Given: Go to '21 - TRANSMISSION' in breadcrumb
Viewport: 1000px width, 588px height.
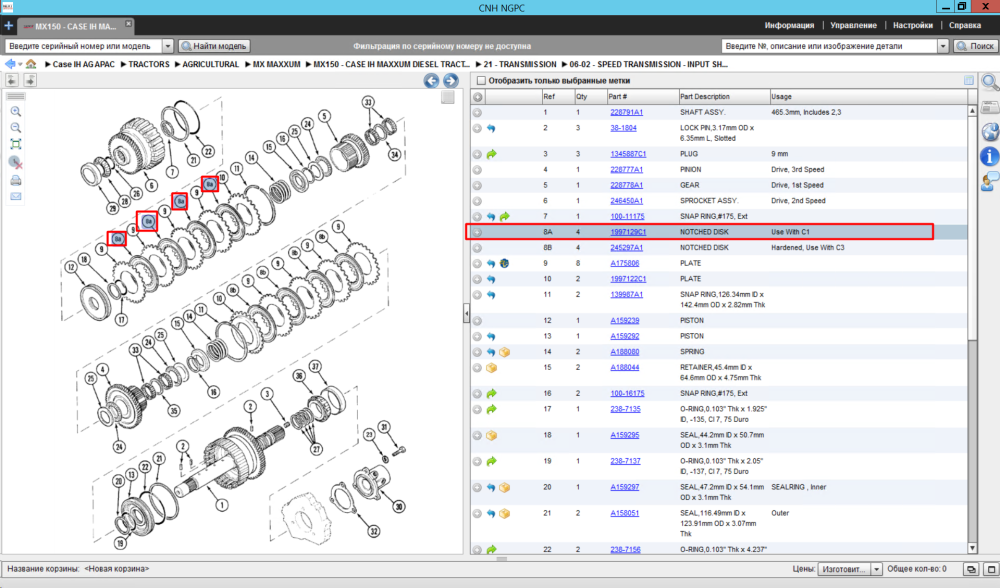Looking at the screenshot, I should tap(520, 64).
